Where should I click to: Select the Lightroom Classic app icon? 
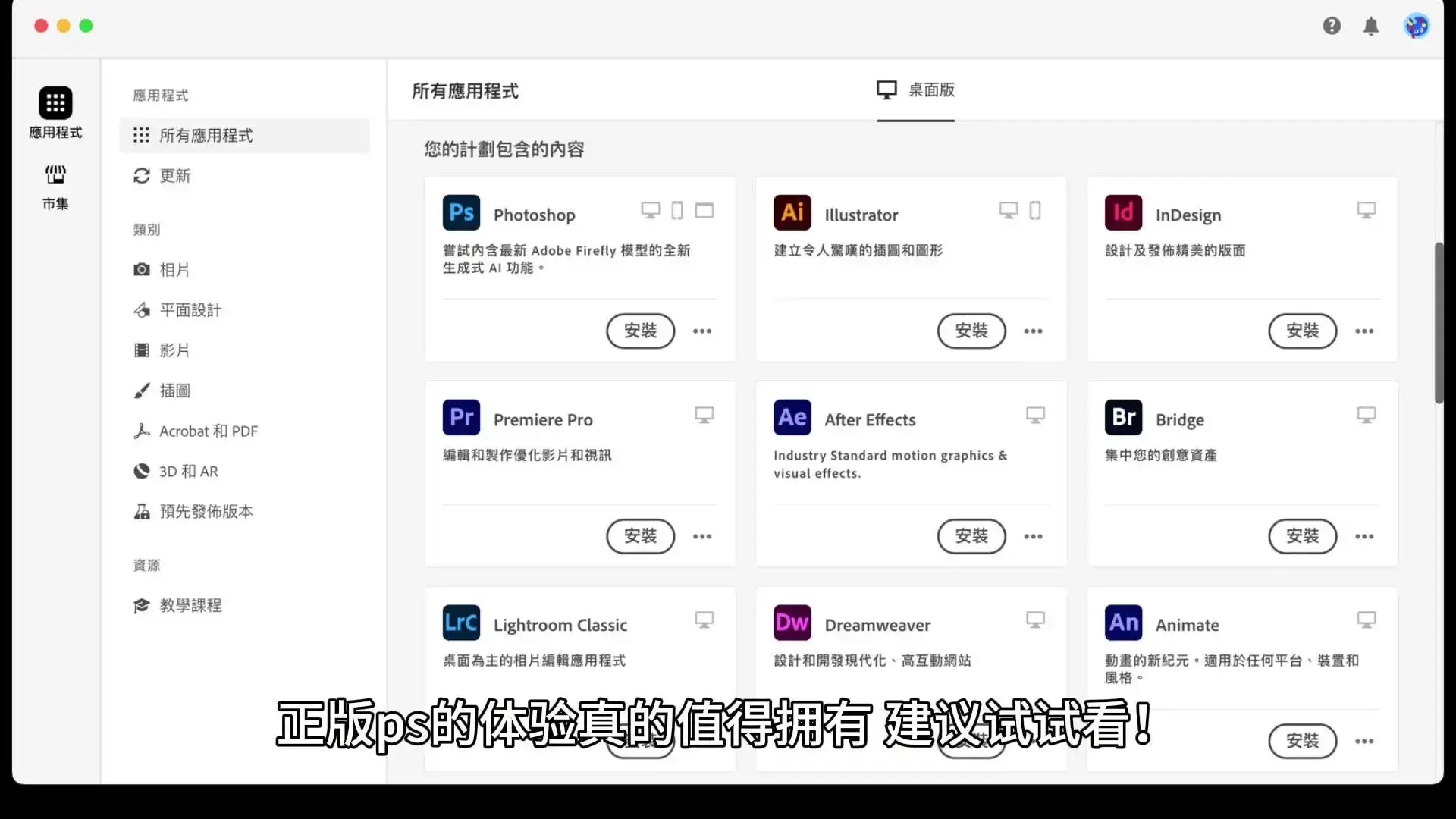(460, 622)
